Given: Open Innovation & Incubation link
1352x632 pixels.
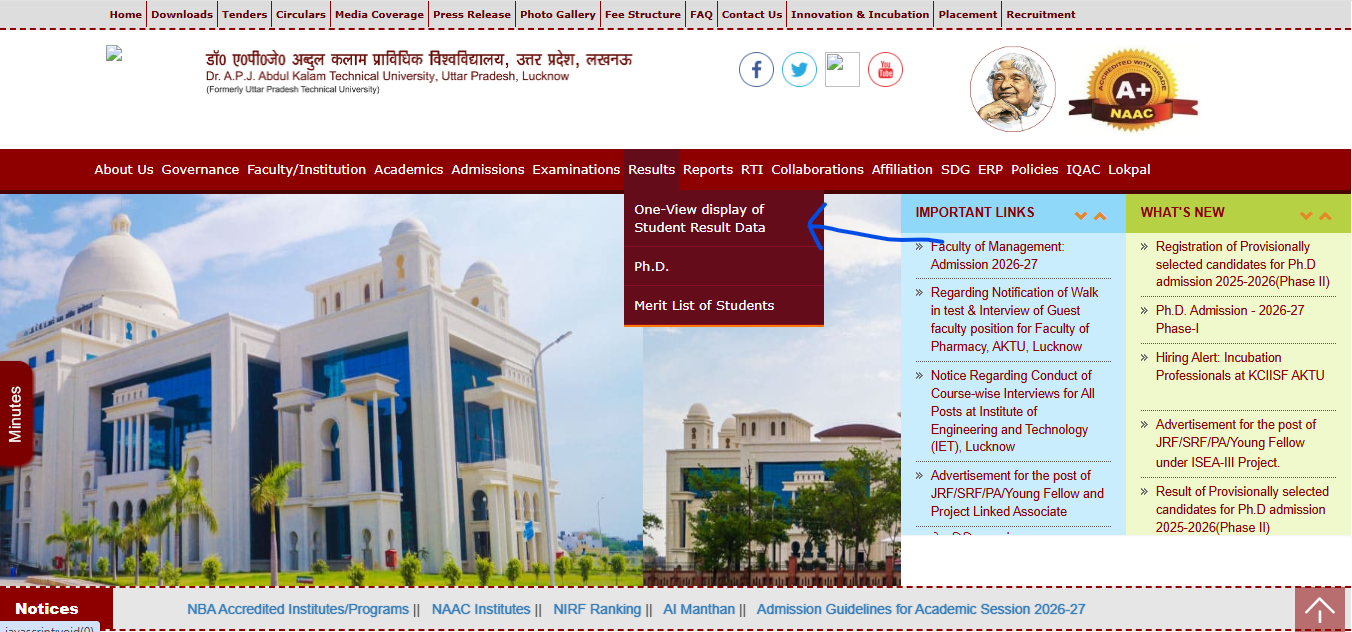Looking at the screenshot, I should (x=860, y=14).
